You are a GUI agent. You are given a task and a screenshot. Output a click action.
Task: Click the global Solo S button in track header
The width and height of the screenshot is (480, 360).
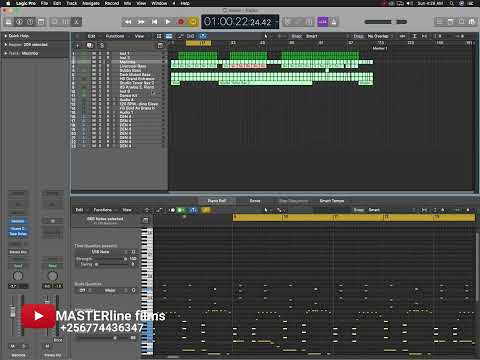(102, 45)
